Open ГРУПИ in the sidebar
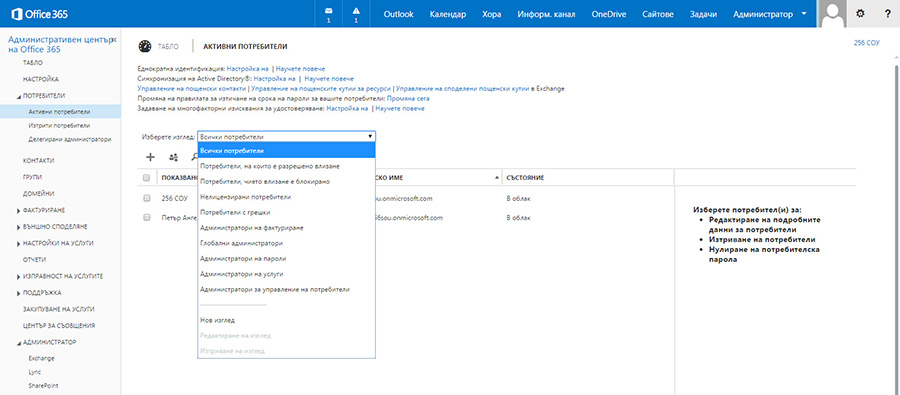This screenshot has height=395, width=900. pos(32,177)
